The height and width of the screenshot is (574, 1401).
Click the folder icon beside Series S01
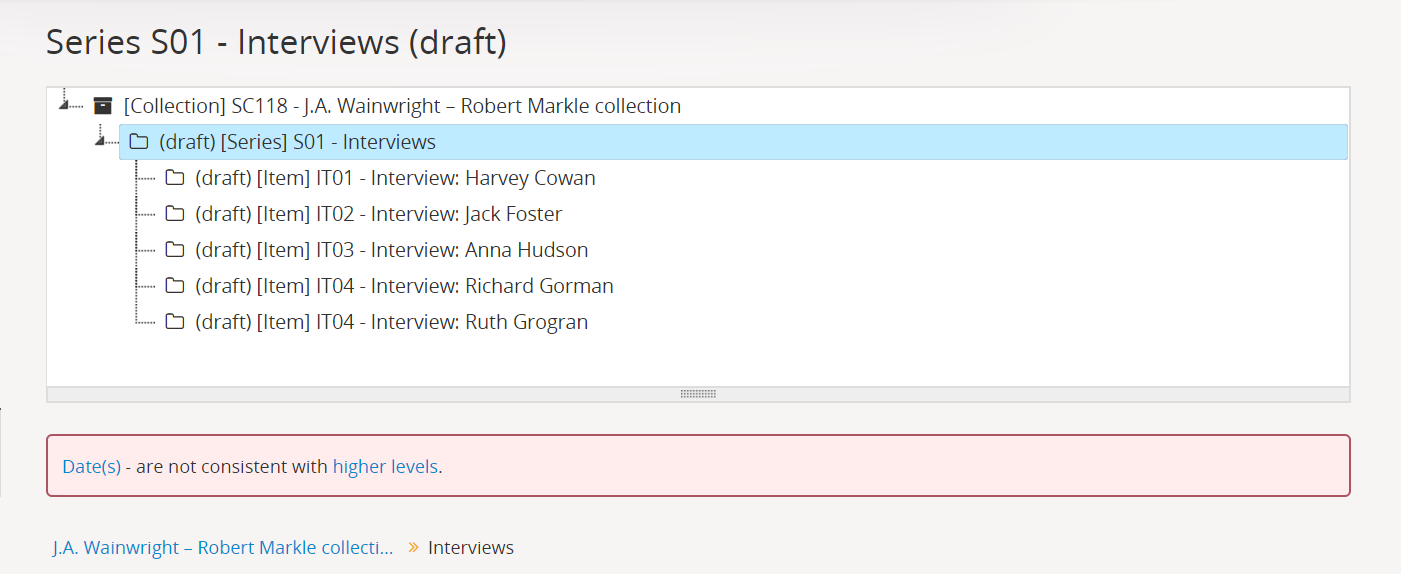[x=139, y=142]
